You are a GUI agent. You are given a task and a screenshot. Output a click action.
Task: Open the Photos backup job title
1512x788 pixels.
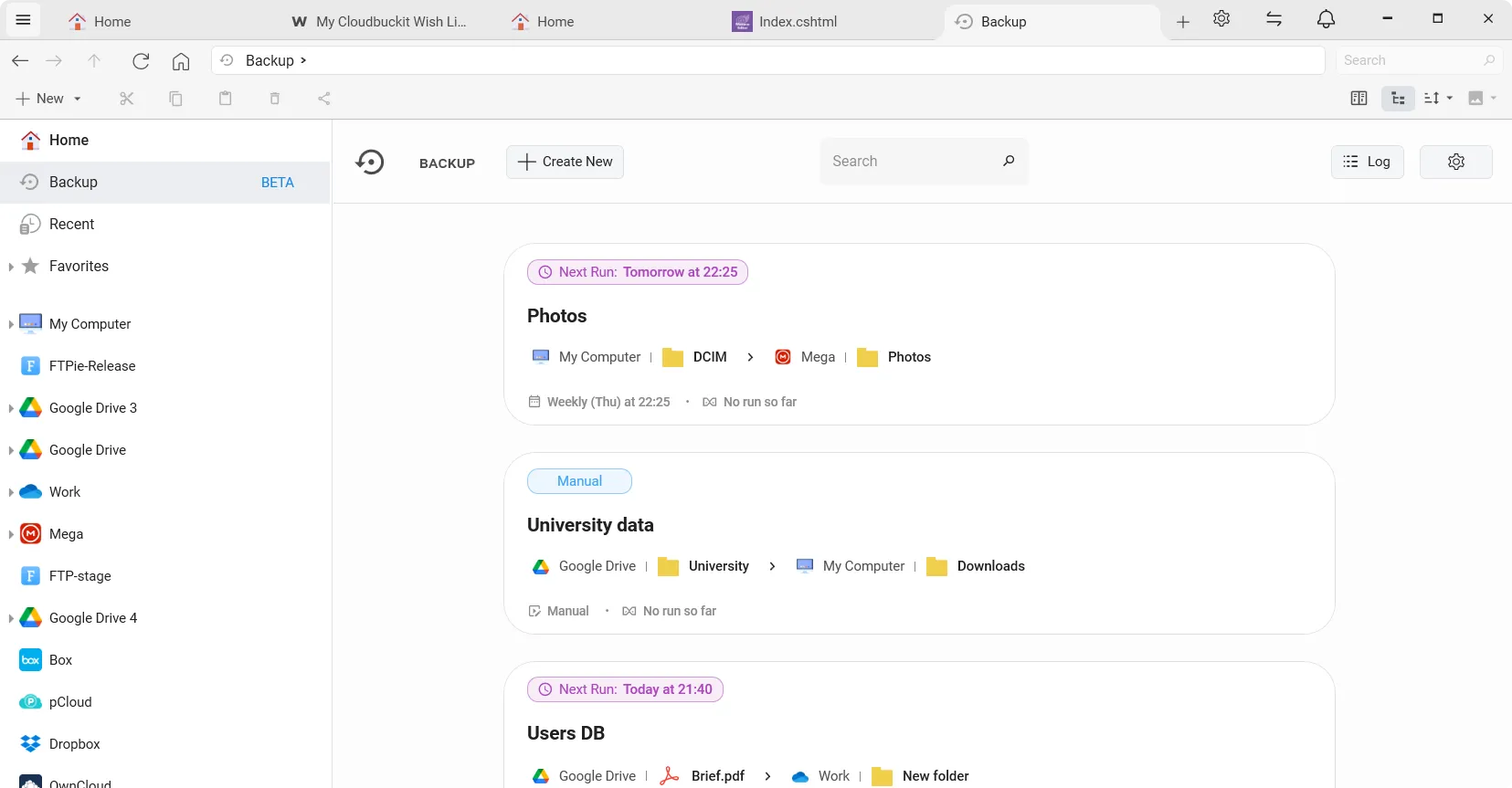pyautogui.click(x=556, y=316)
